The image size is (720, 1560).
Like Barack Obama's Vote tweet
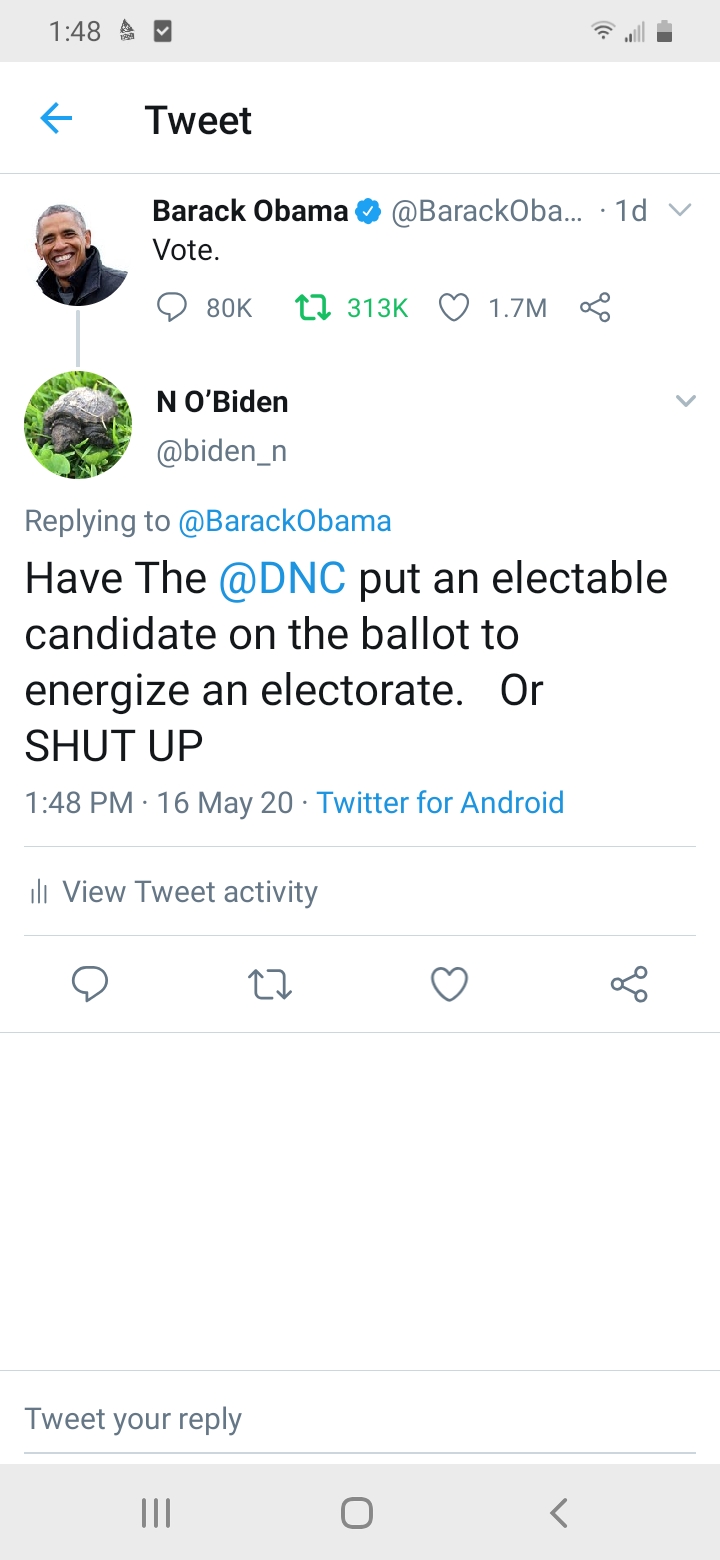coord(454,308)
